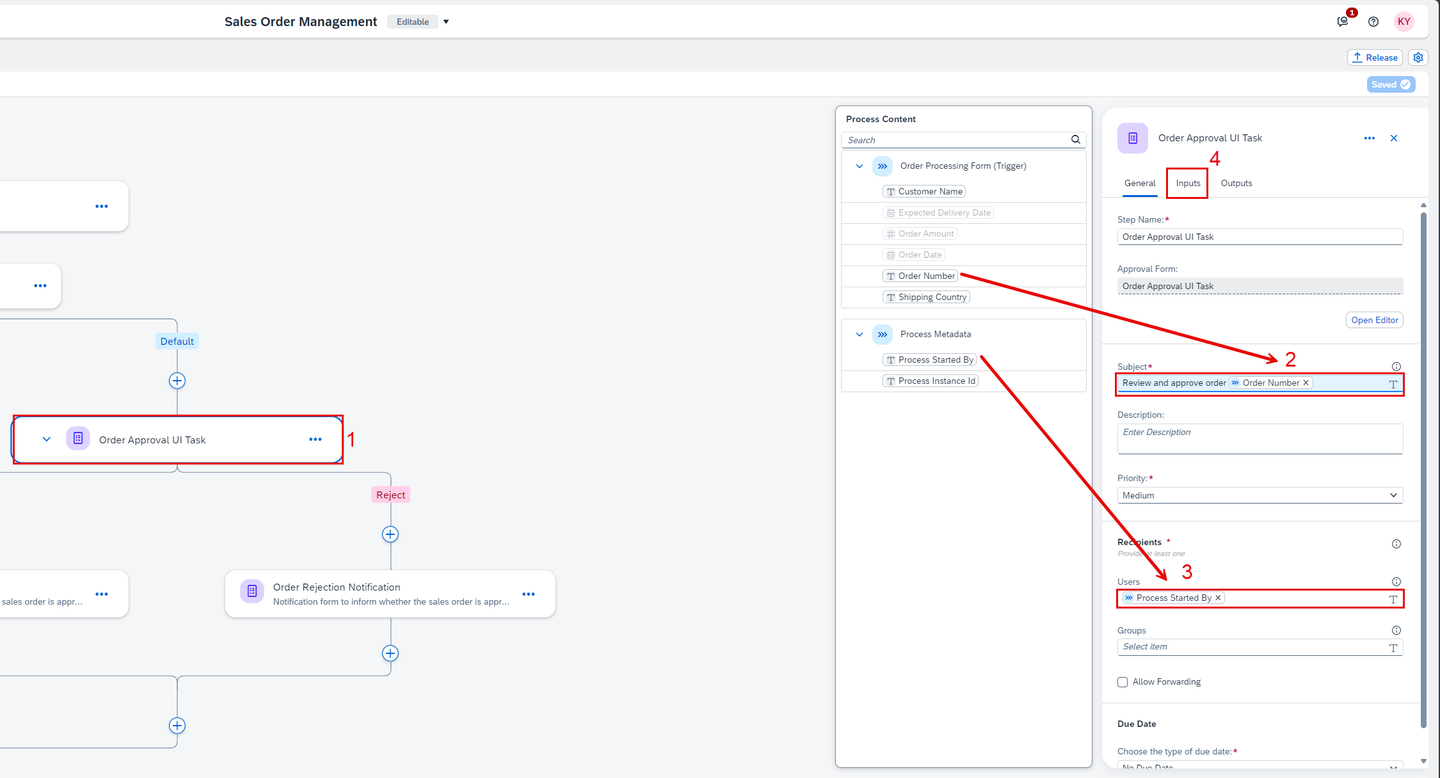This screenshot has width=1440, height=778.
Task: Enable the Allow Forwarding checkbox
Action: click(1122, 682)
